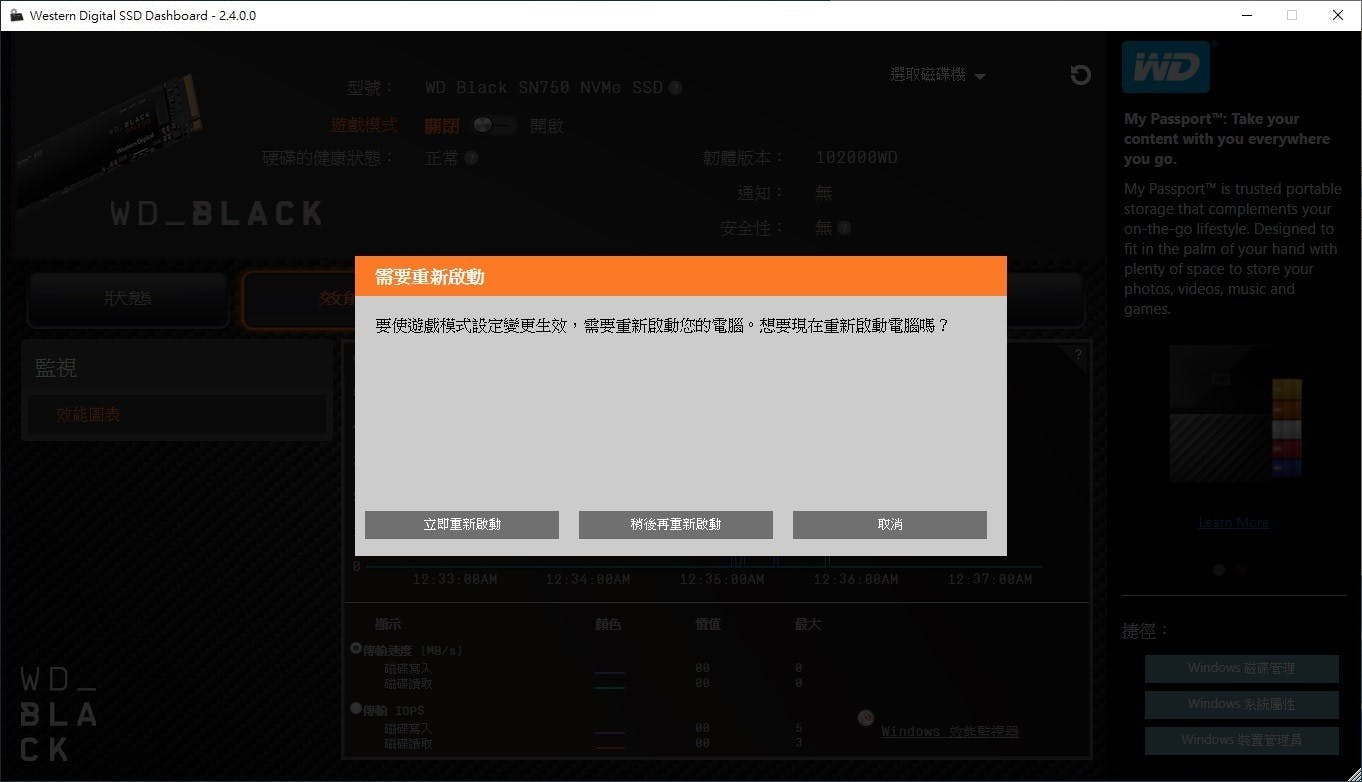Screen dimensions: 1362x782
Task: Cancel the restart dialog with 取消
Action: coord(890,524)
